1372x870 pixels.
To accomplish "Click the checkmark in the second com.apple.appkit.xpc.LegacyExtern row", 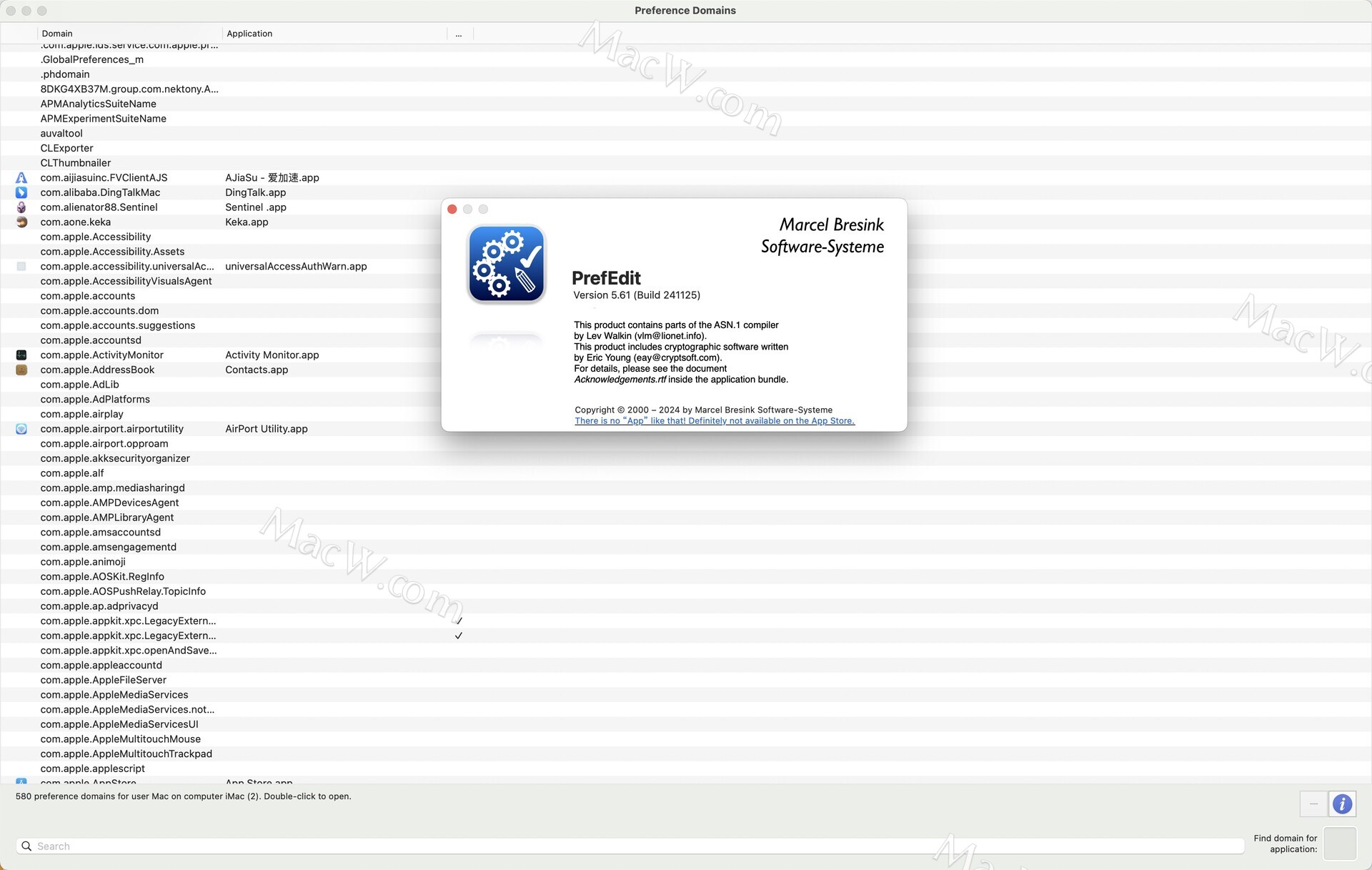I will click(459, 636).
